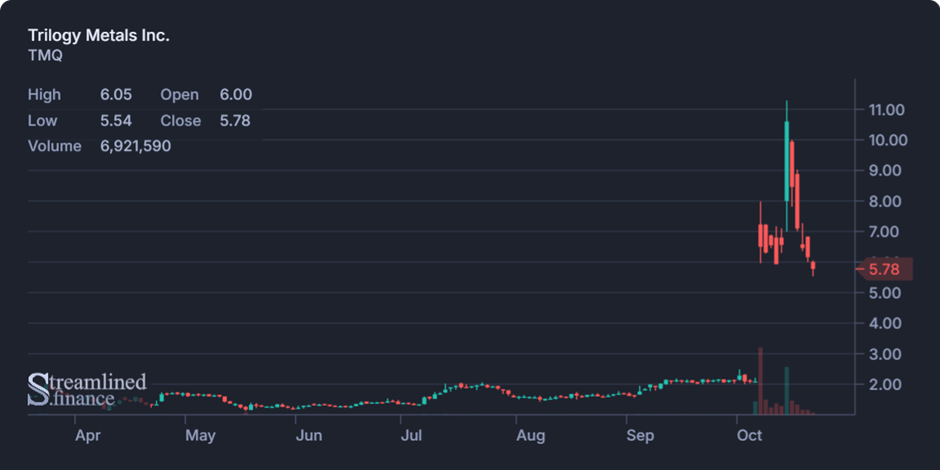This screenshot has height=470, width=940.
Task: Select the Low value 5.54
Action: [x=116, y=120]
